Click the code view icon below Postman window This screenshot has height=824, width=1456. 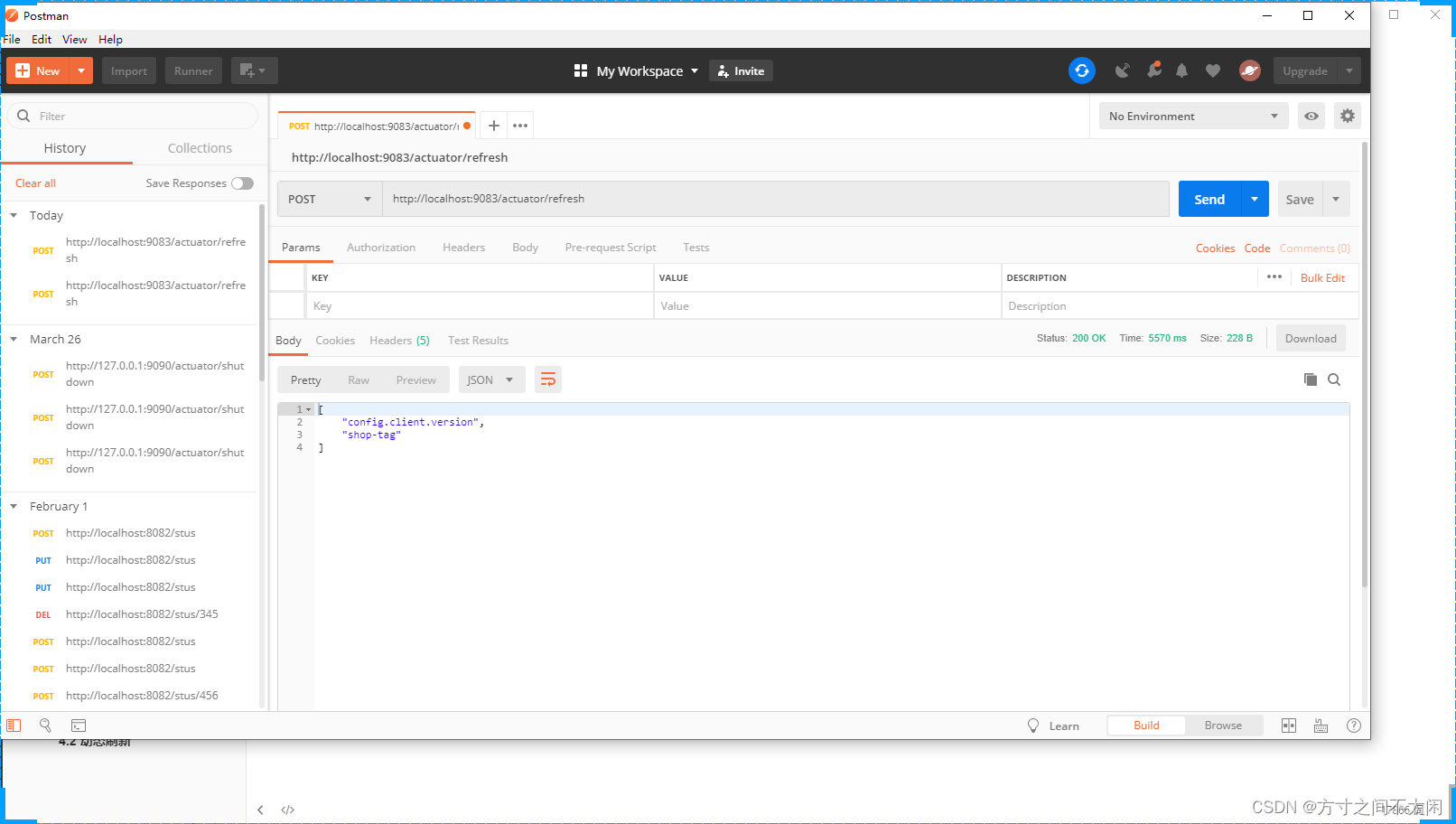point(288,810)
